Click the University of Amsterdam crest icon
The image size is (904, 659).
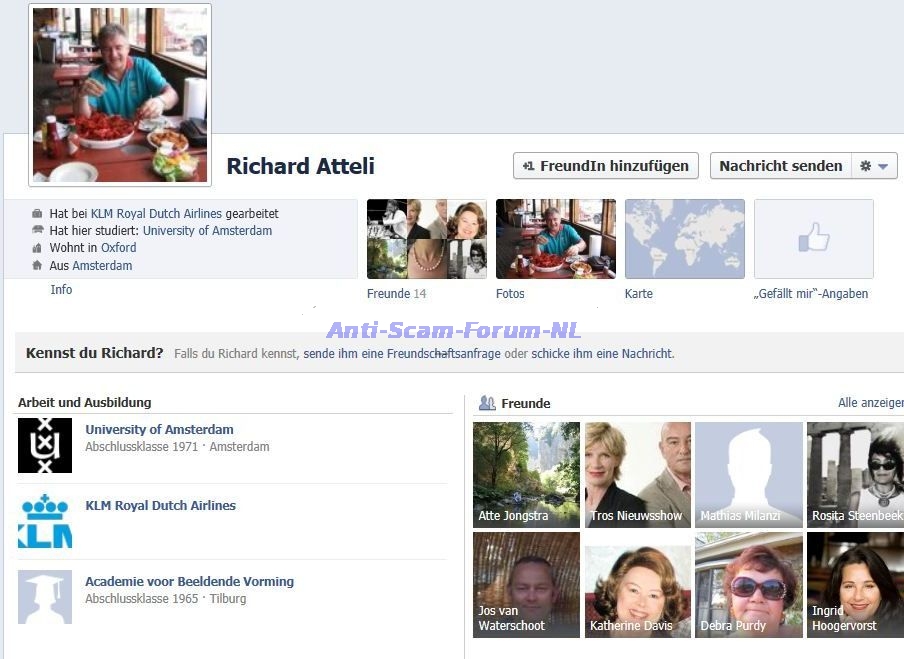coord(45,445)
